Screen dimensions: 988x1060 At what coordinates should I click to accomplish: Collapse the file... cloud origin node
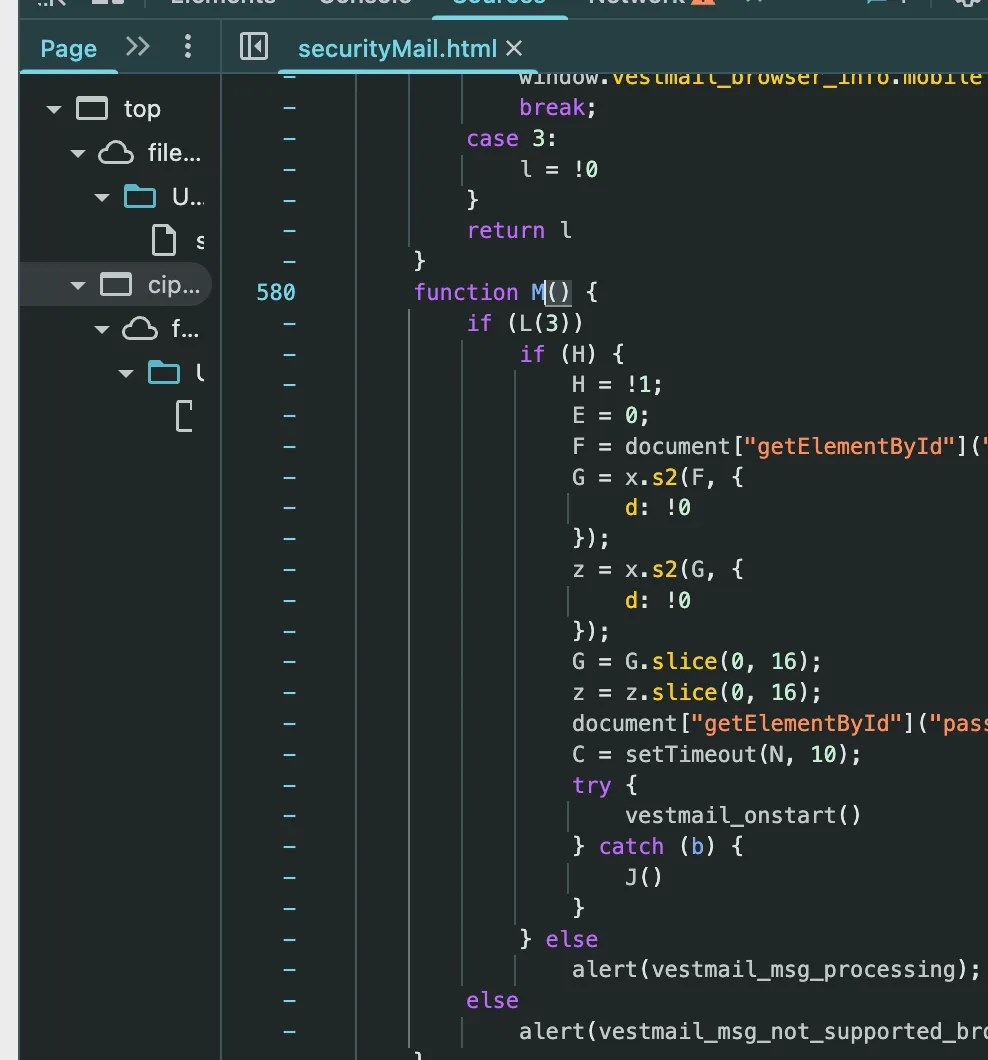click(x=78, y=153)
